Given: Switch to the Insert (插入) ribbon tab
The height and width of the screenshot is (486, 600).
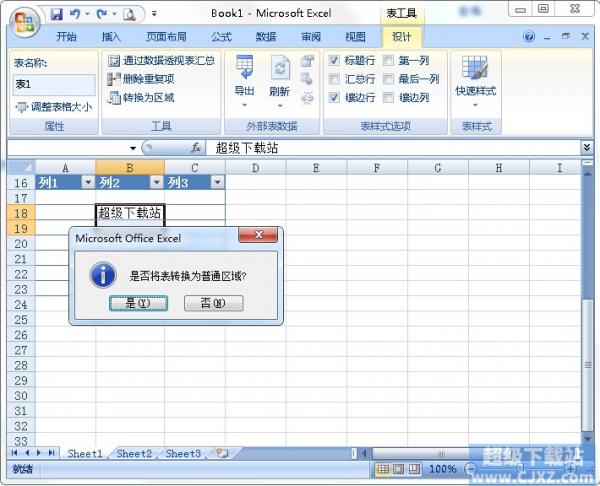Looking at the screenshot, I should tap(111, 37).
